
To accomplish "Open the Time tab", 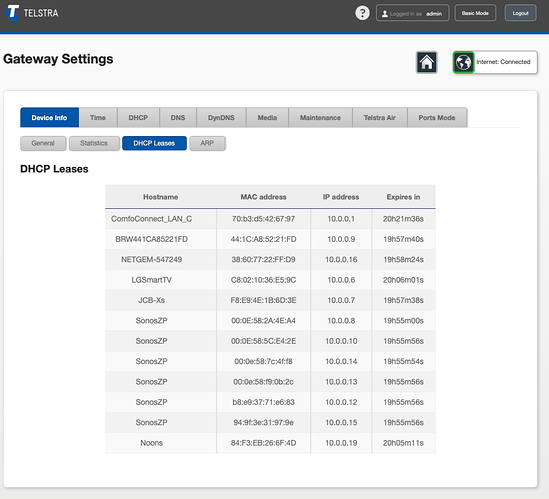I will point(98,118).
